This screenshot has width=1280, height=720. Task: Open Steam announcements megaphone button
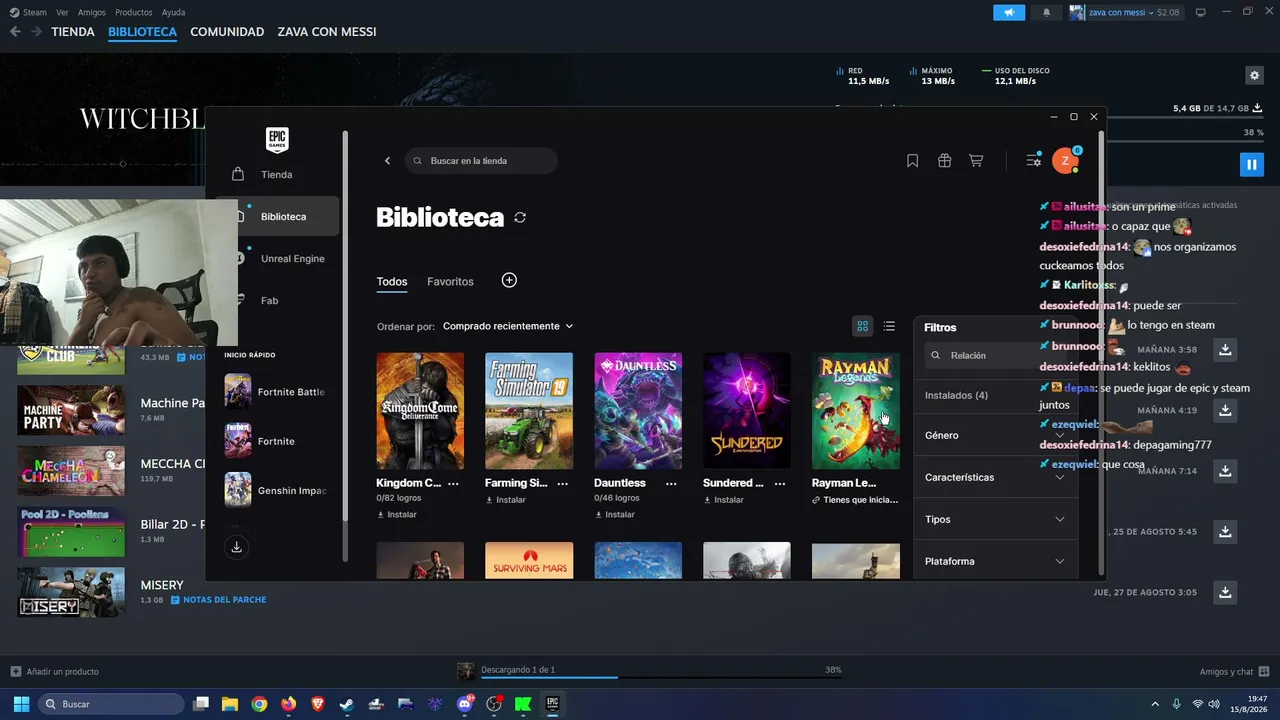coord(1009,12)
